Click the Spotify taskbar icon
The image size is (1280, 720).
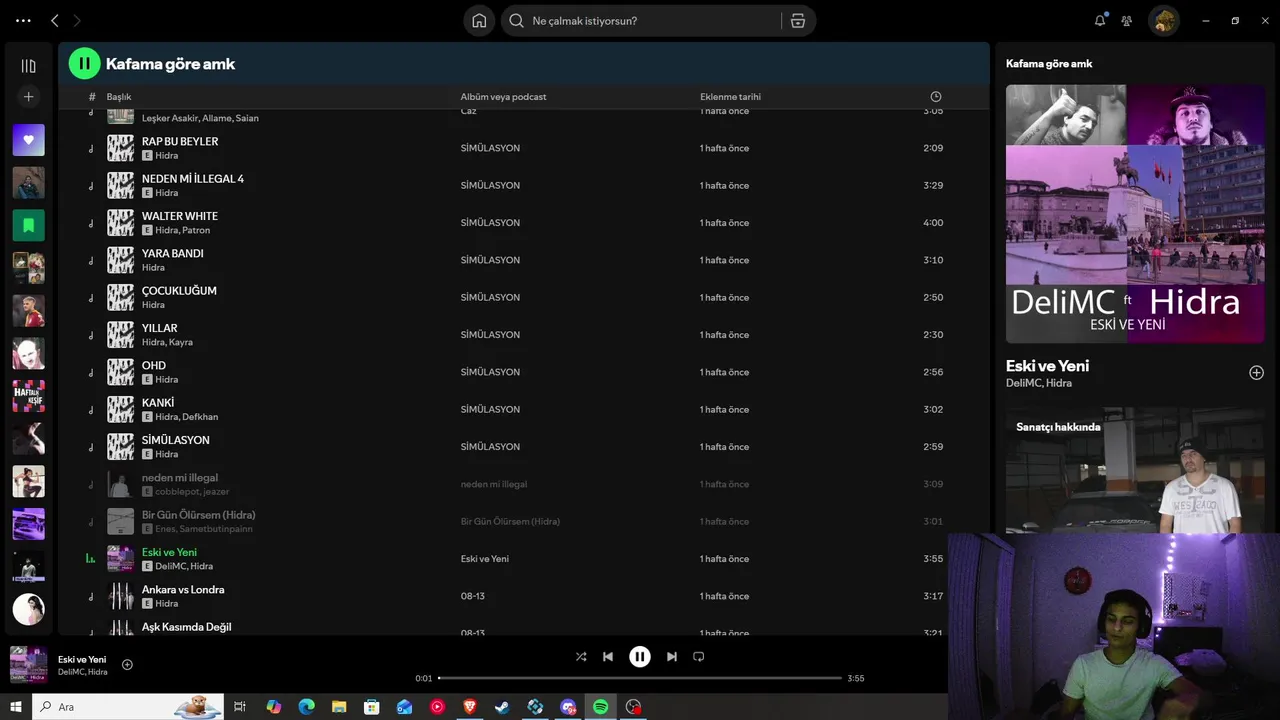click(600, 707)
